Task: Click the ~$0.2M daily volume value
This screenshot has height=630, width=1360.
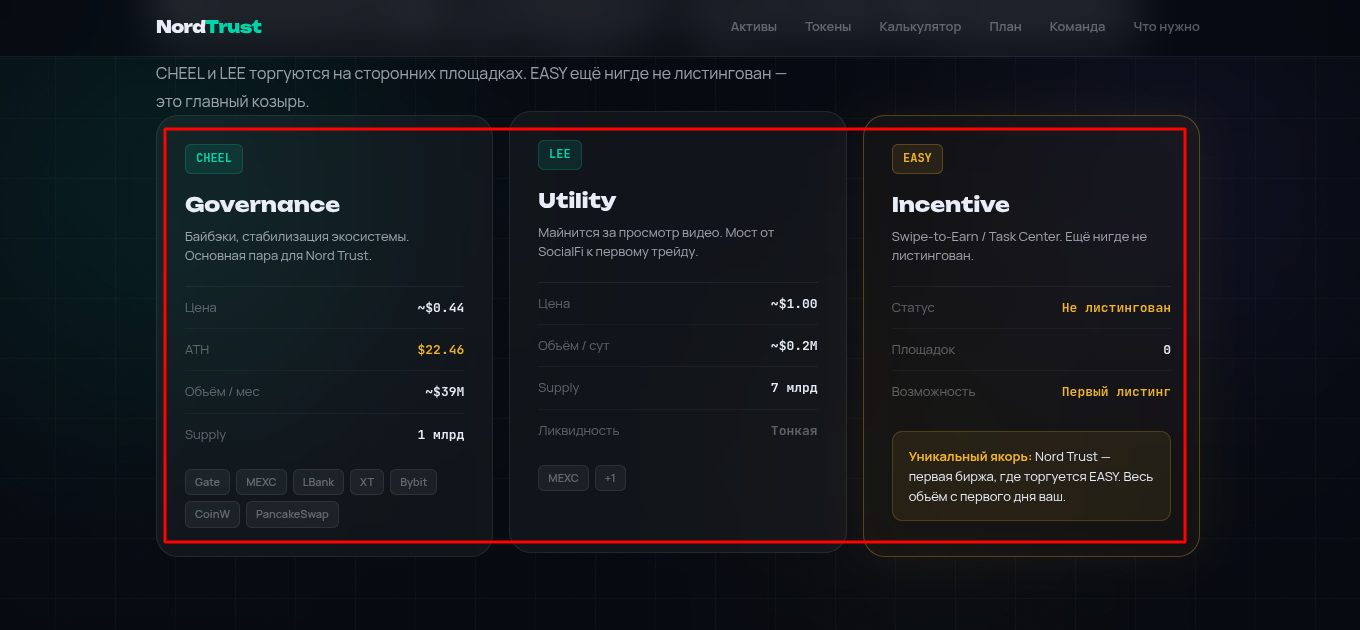Action: 794,346
